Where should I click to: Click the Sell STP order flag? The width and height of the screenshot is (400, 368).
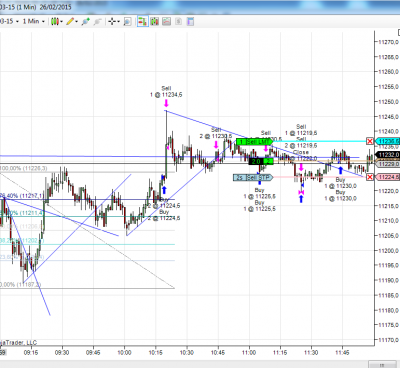click(253, 178)
